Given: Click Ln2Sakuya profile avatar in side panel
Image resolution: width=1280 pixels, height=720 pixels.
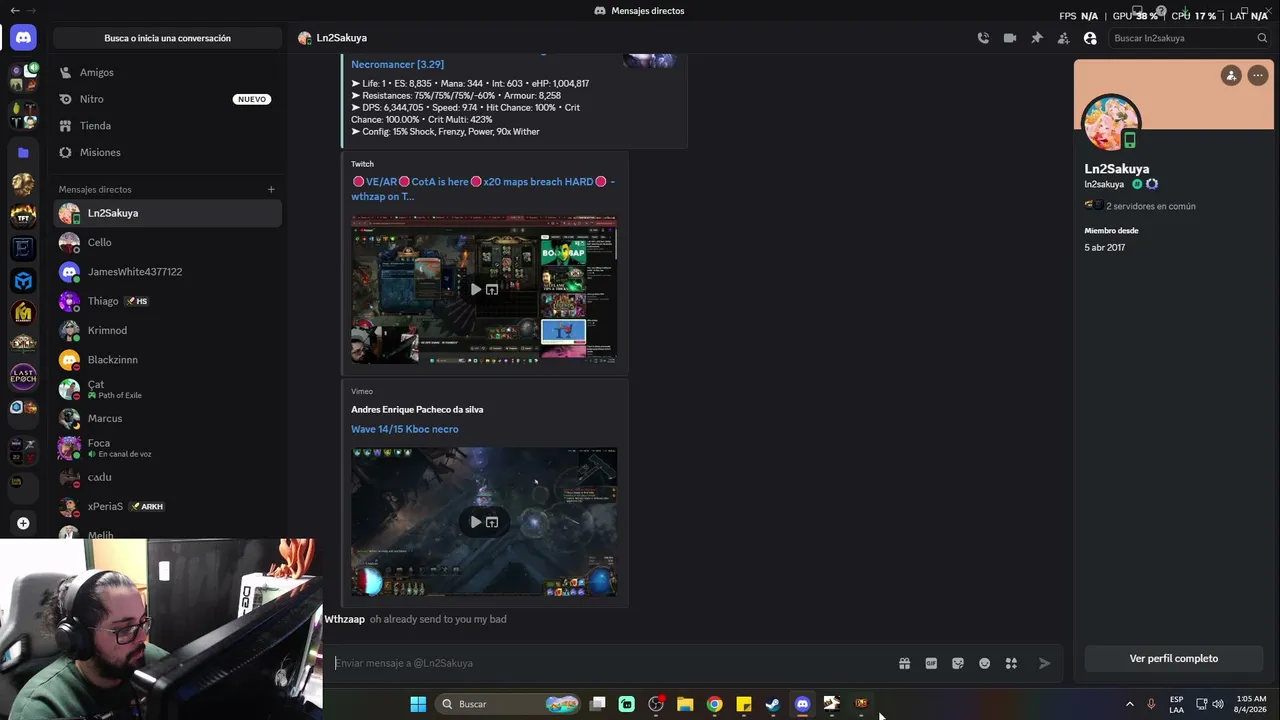Looking at the screenshot, I should (1111, 123).
